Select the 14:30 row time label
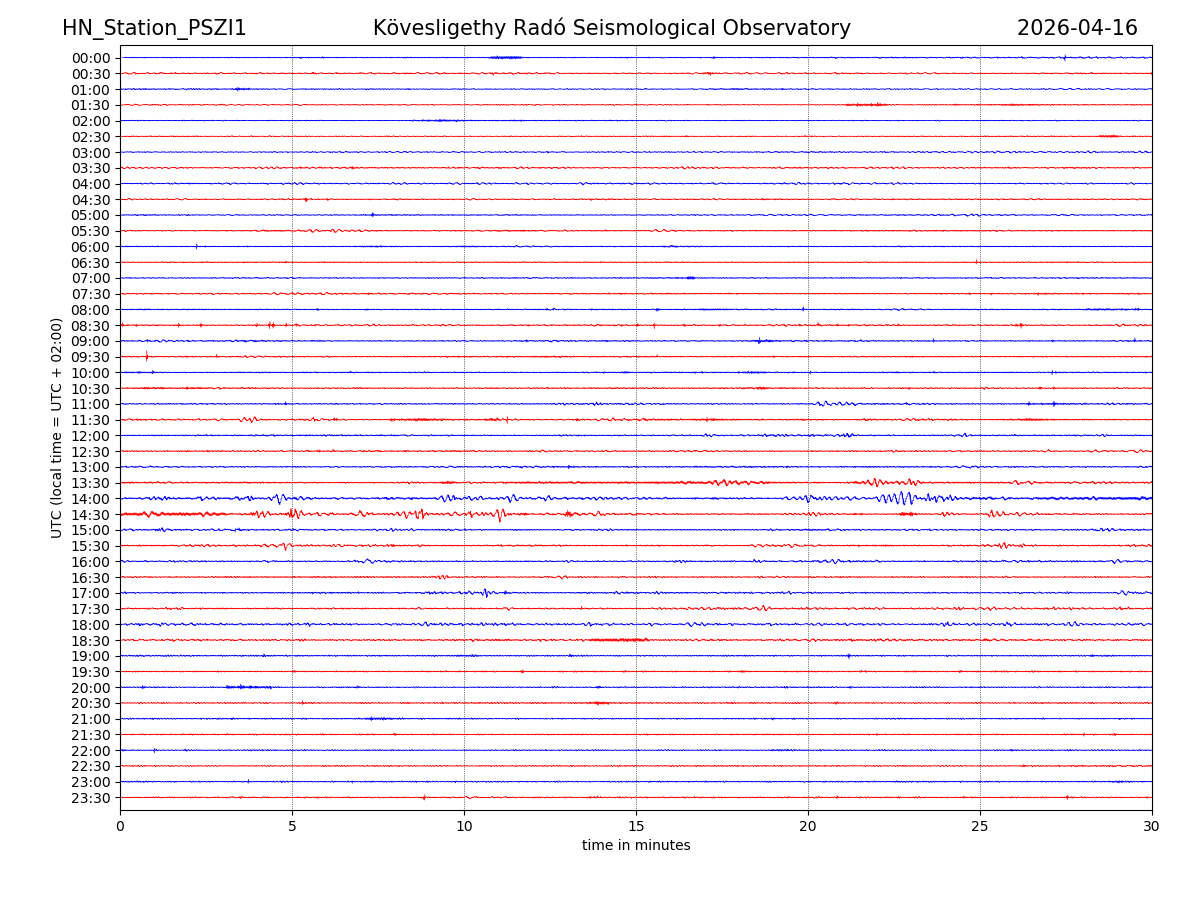Image resolution: width=1200 pixels, height=900 pixels. [x=91, y=515]
